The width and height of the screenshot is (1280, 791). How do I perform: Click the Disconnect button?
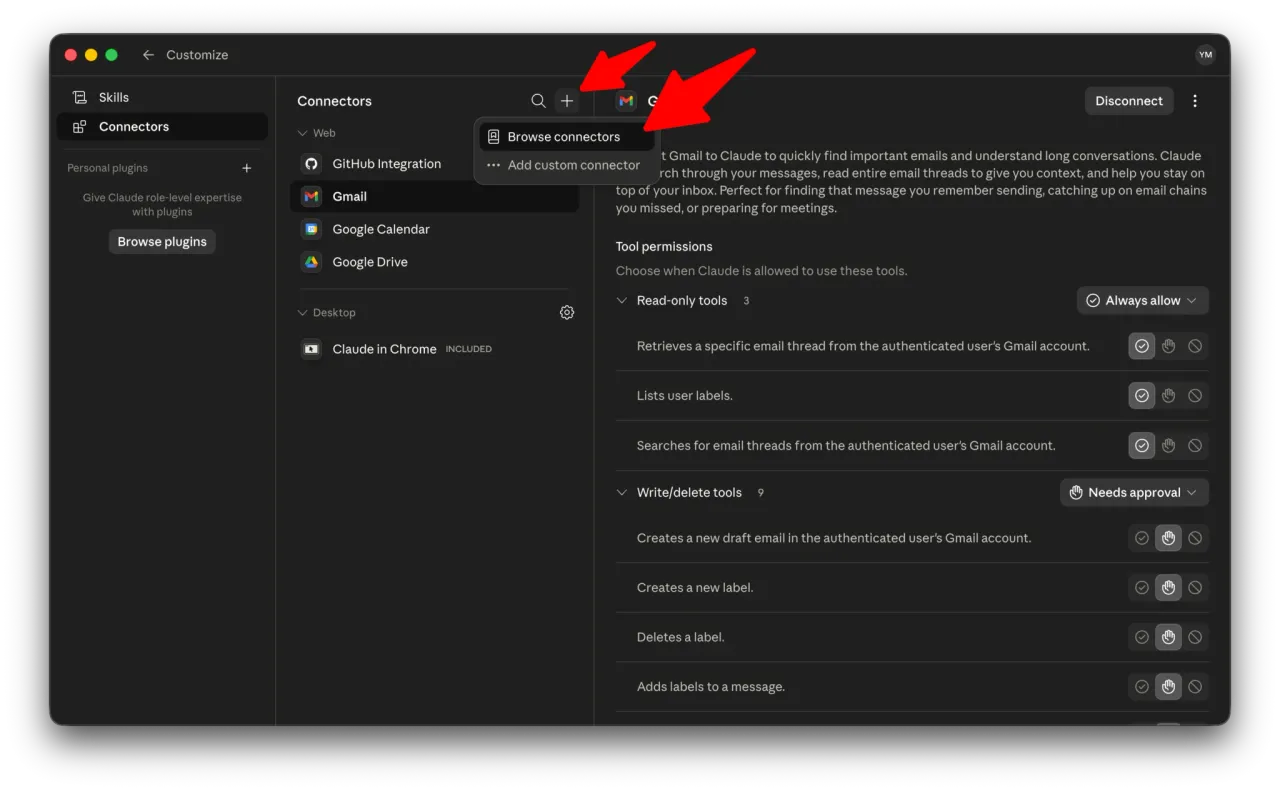[x=1129, y=101]
